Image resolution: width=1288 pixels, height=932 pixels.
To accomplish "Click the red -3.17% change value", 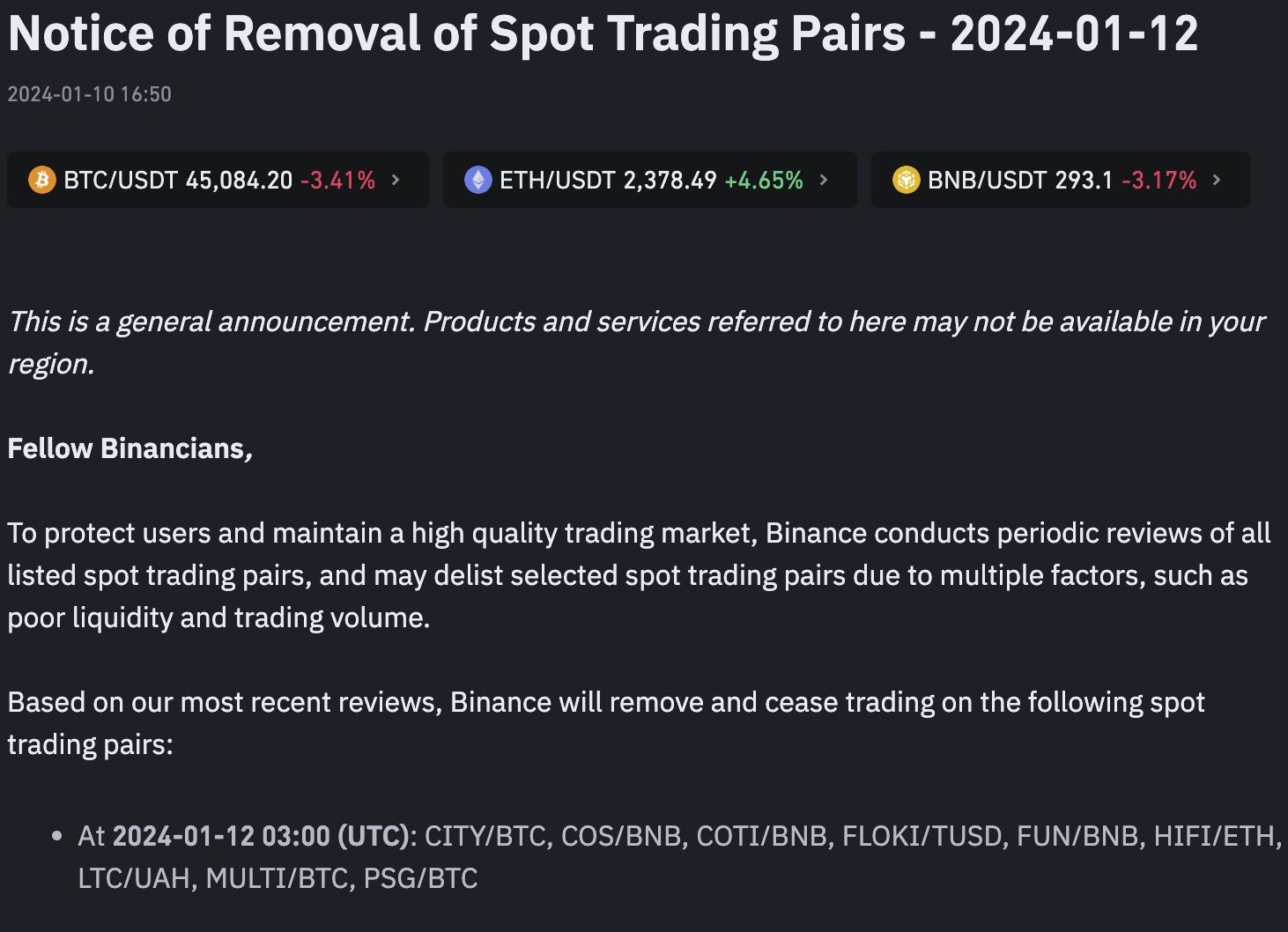I will 1159,181.
